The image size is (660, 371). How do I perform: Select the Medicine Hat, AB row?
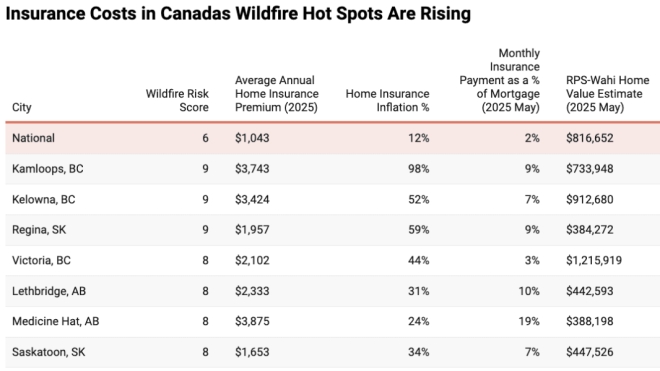point(333,321)
